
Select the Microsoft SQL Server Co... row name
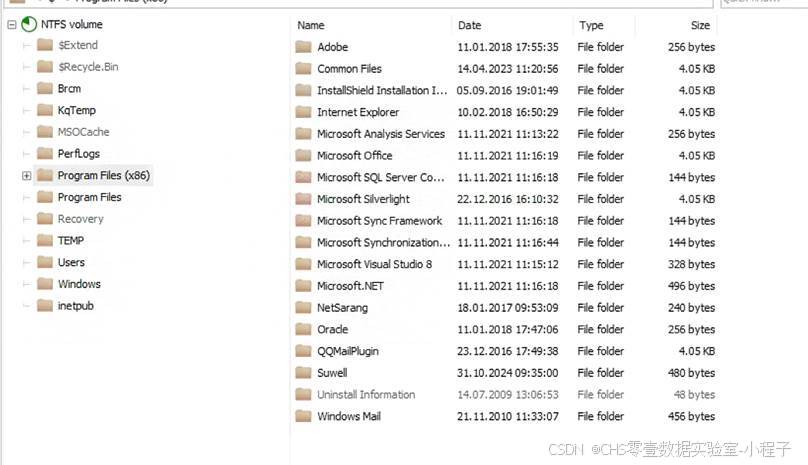(x=380, y=177)
